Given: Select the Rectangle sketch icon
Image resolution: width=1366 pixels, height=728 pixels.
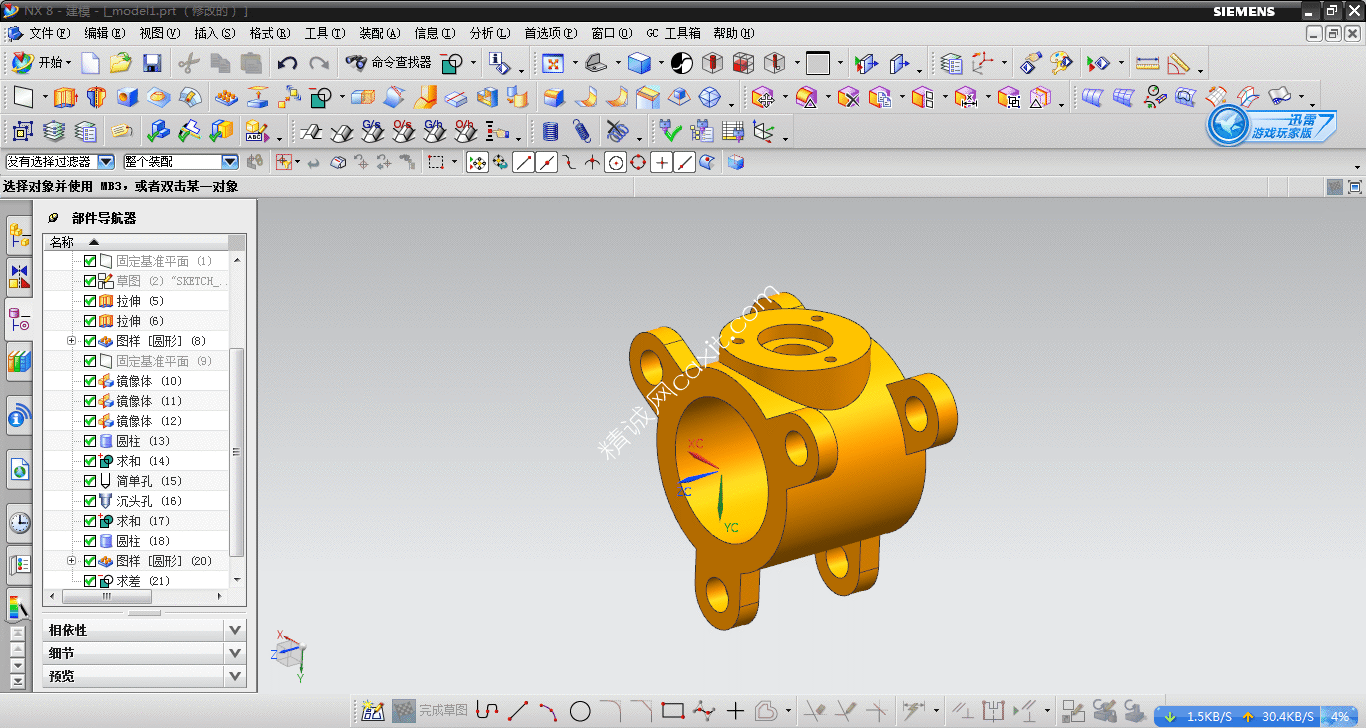Looking at the screenshot, I should coord(673,711).
